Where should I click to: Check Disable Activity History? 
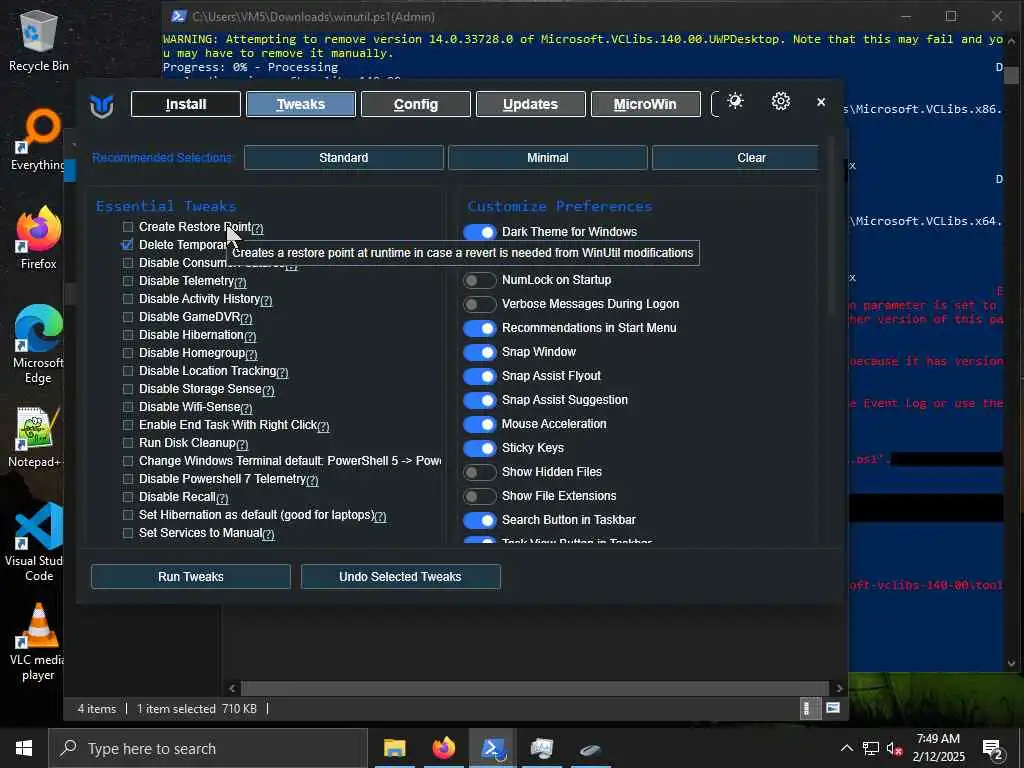click(128, 298)
